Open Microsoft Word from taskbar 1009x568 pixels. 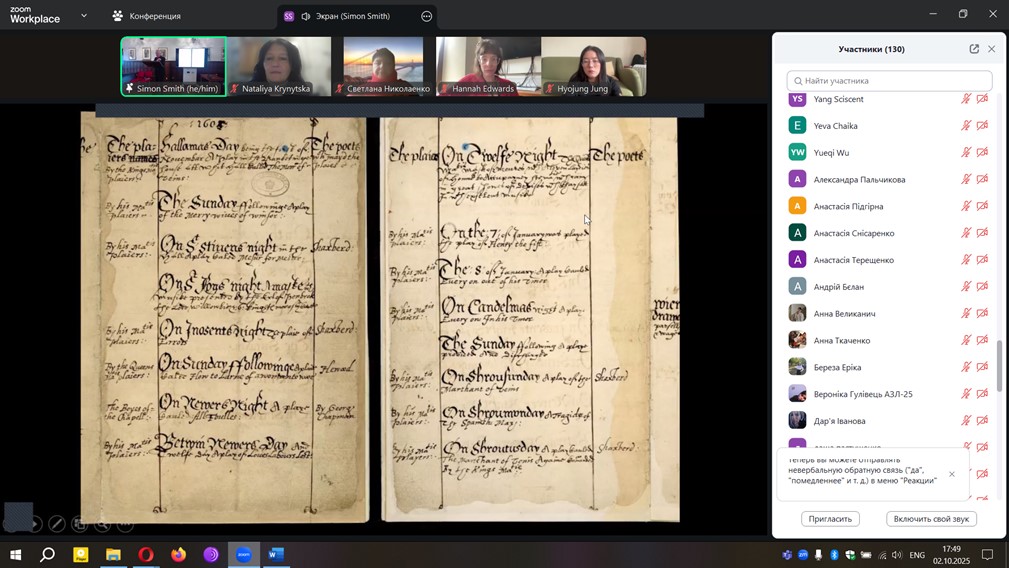pos(277,554)
